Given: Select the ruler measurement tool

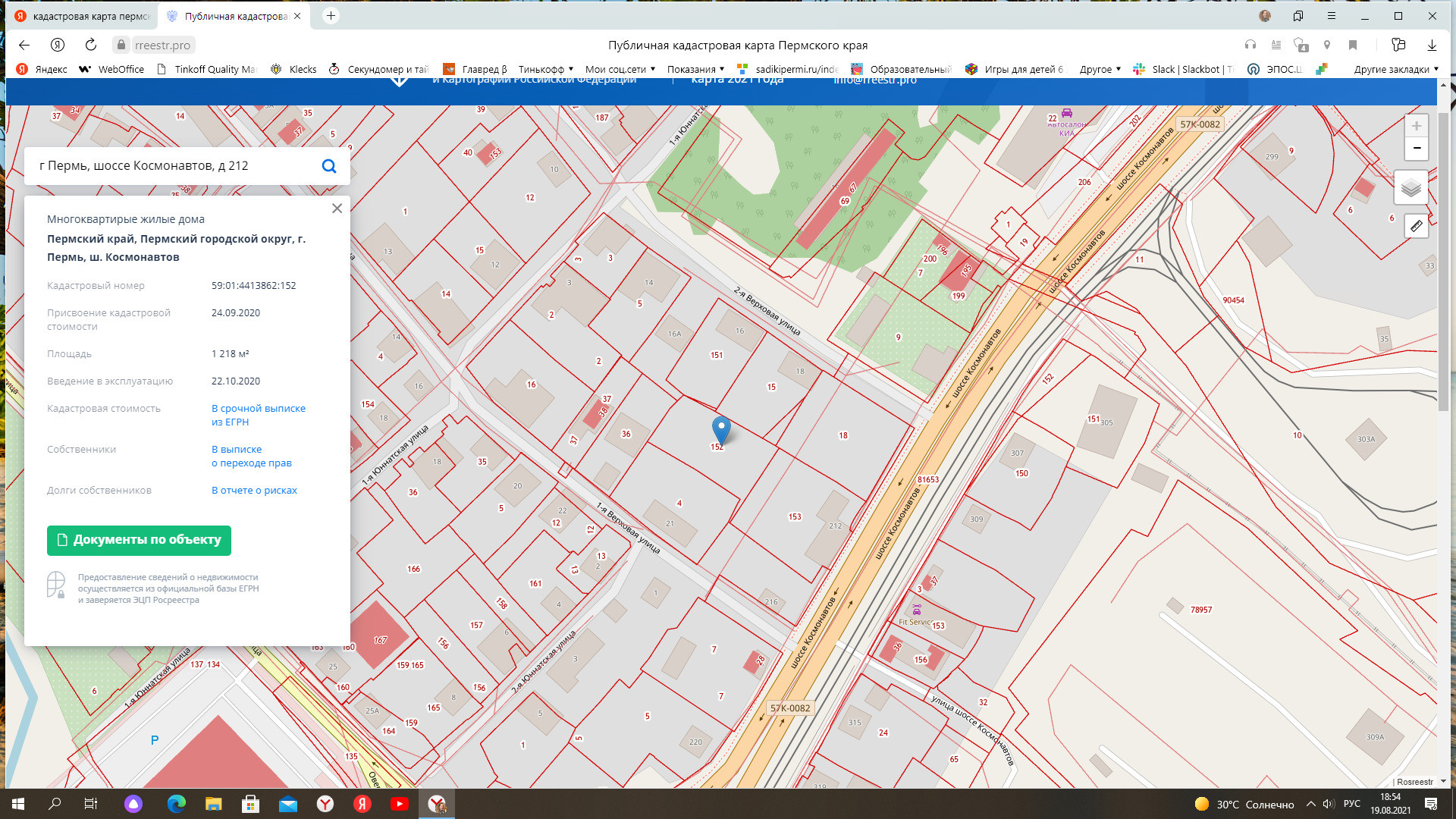Looking at the screenshot, I should coord(1416,226).
